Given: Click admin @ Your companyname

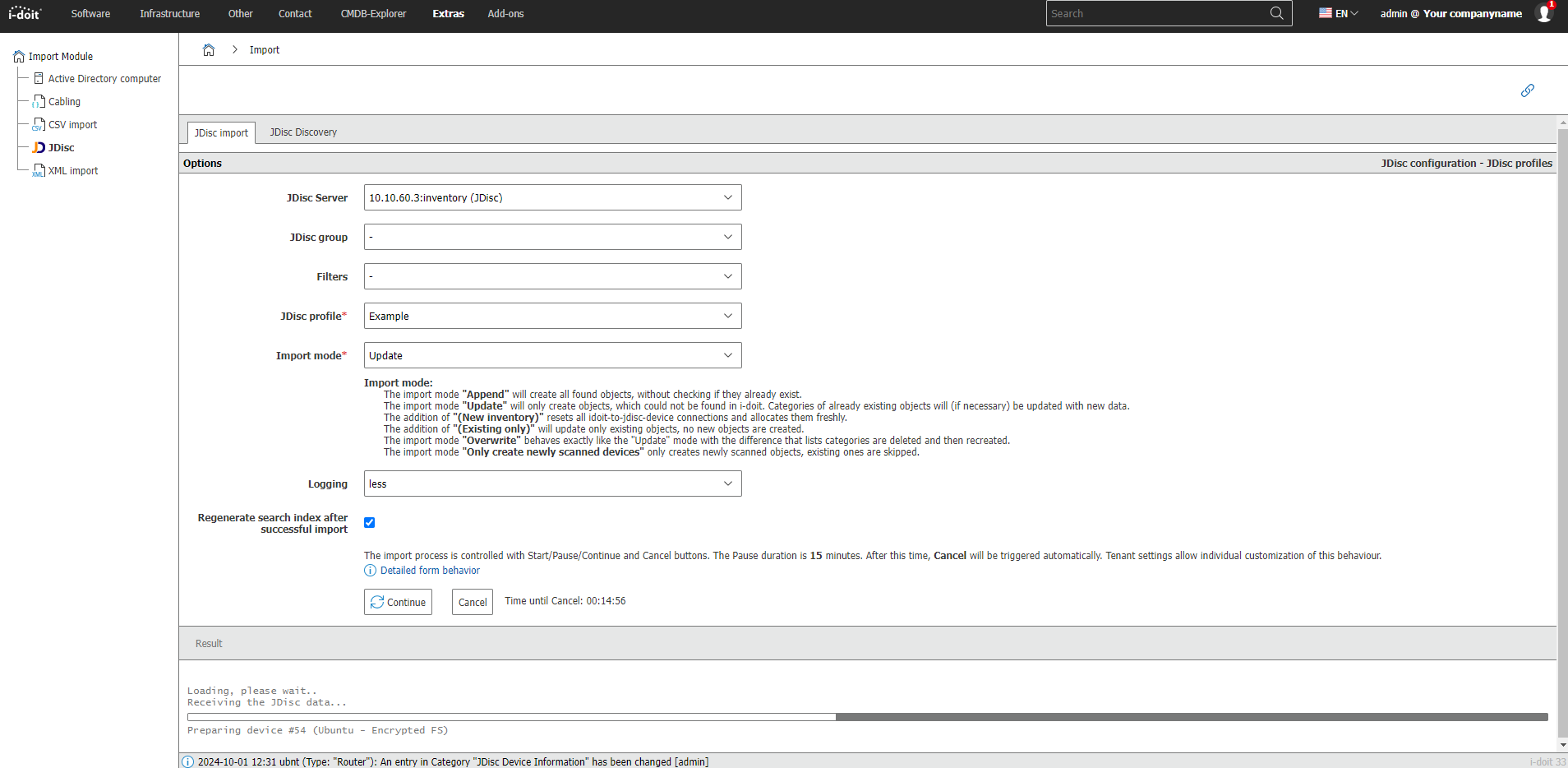Looking at the screenshot, I should (1450, 13).
